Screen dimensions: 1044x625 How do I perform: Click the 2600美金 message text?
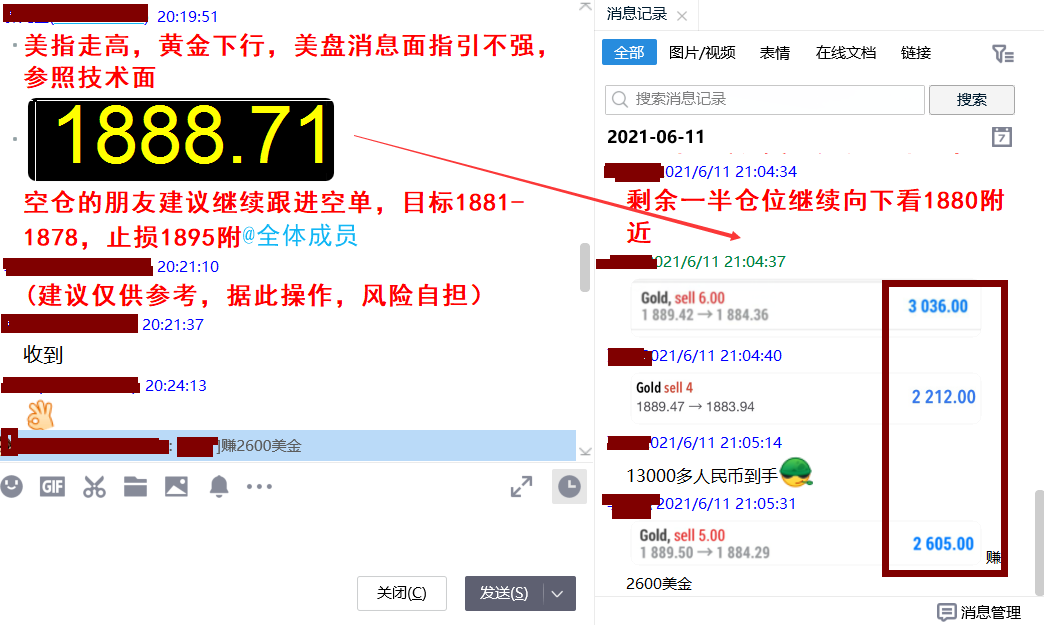tap(659, 584)
